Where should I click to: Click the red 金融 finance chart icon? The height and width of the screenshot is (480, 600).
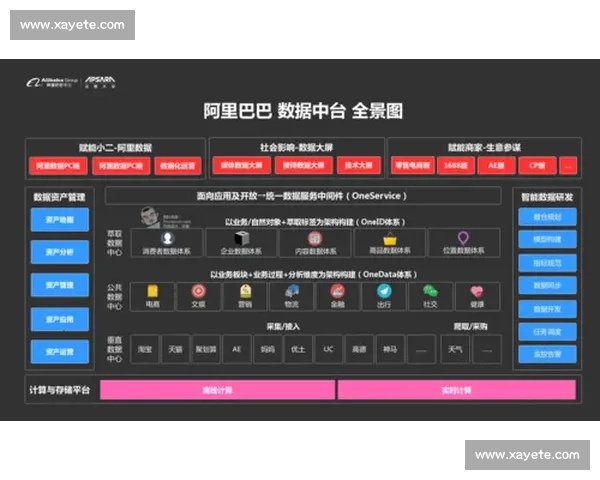coord(338,291)
